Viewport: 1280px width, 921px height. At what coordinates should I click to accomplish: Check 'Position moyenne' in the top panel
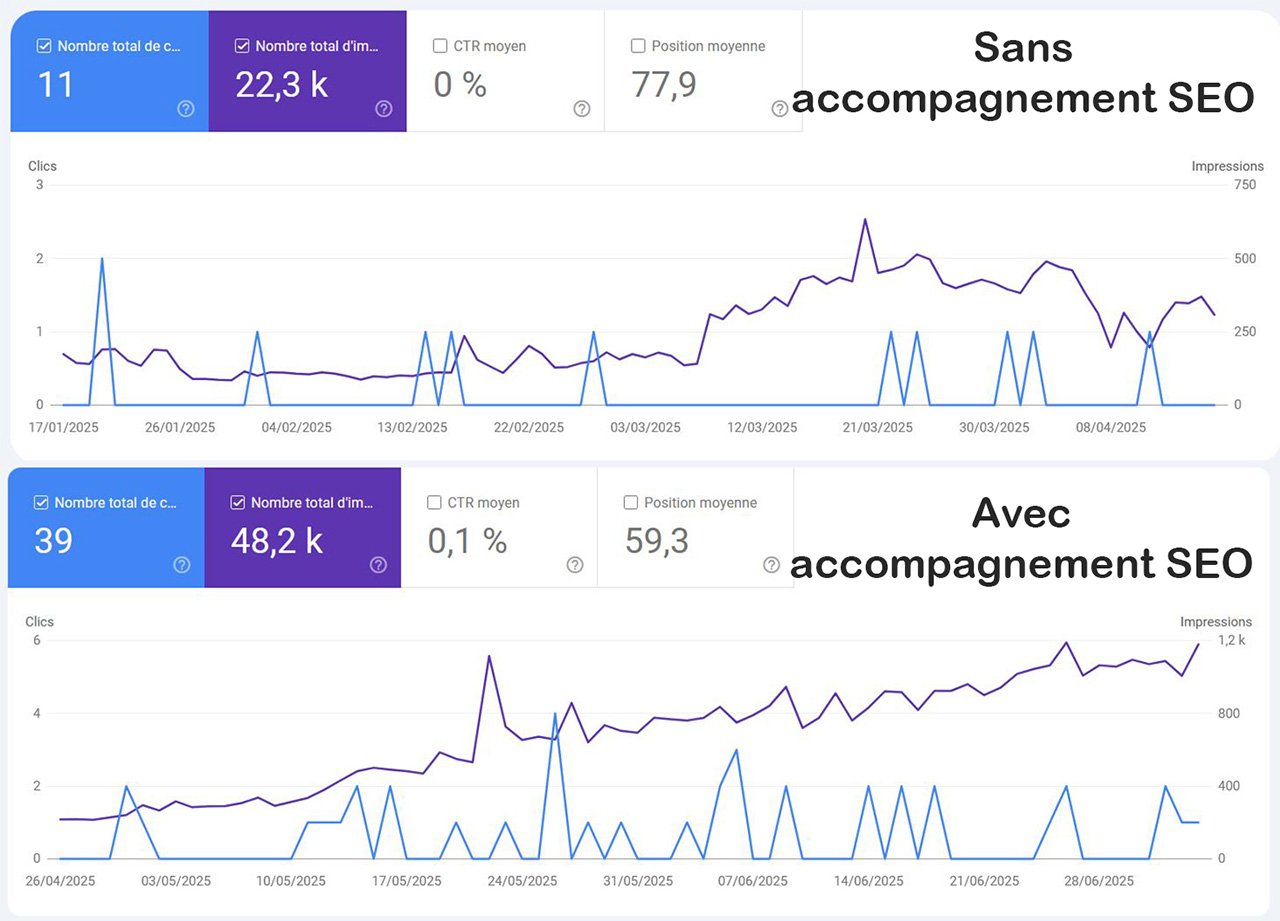(636, 46)
